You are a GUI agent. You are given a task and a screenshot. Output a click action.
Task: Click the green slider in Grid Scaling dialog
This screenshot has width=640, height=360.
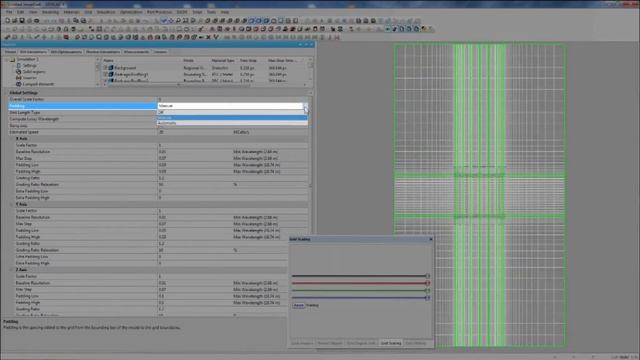(360, 290)
